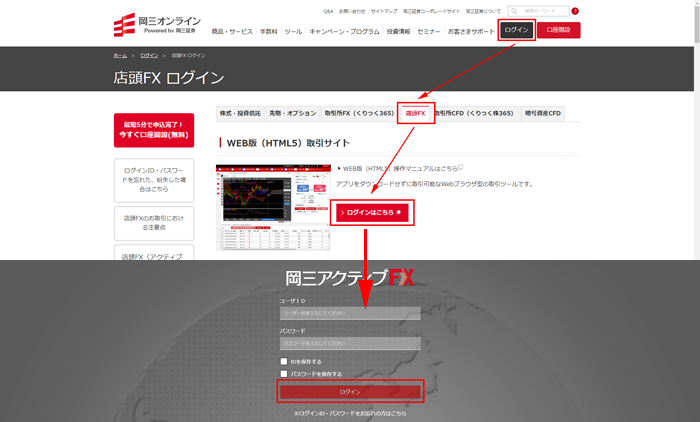This screenshot has width=700, height=422.
Task: Open 店頭FXのお取引における注意点 sidebar link
Action: [x=154, y=223]
